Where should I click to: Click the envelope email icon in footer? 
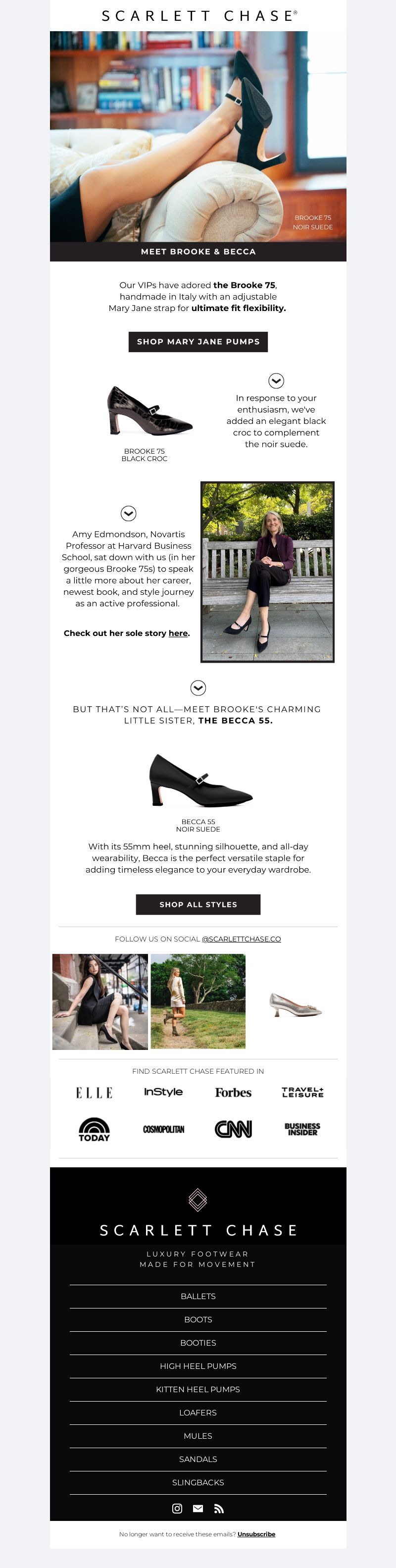(198, 1509)
